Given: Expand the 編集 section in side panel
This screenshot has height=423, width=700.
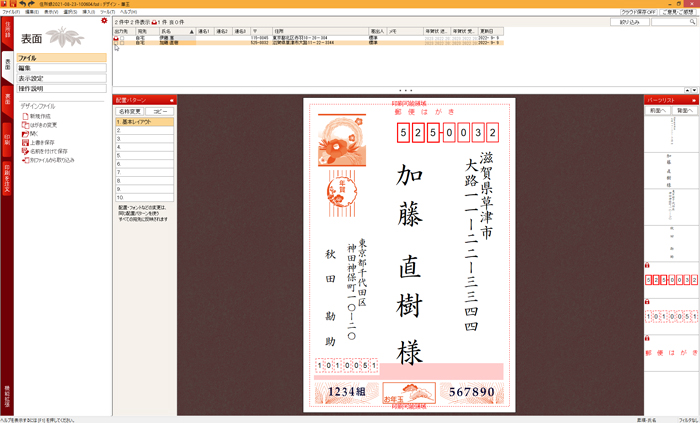Looking at the screenshot, I should pyautogui.click(x=60, y=68).
